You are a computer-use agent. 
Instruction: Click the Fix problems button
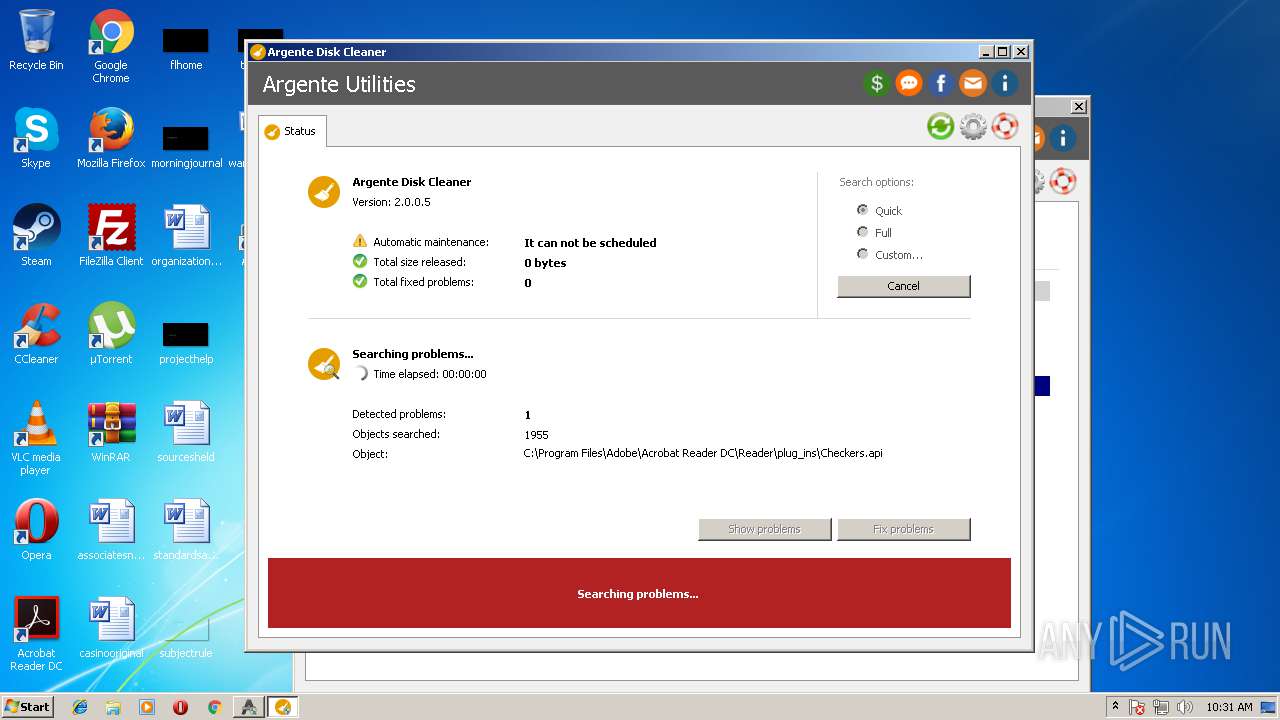tap(903, 529)
